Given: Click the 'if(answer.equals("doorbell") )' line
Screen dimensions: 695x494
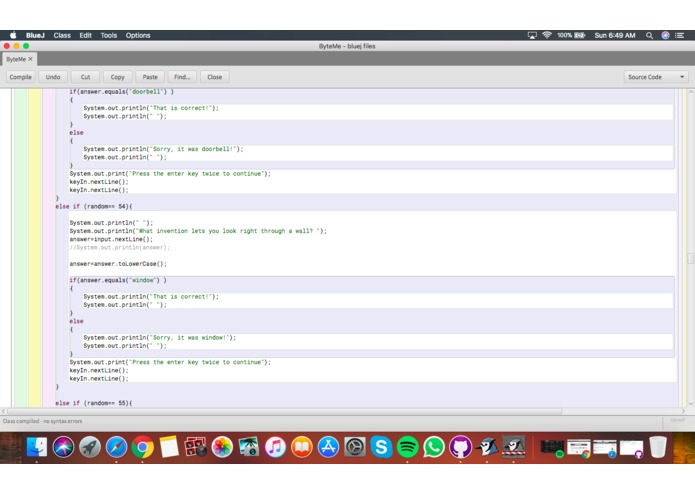Looking at the screenshot, I should coord(121,92).
